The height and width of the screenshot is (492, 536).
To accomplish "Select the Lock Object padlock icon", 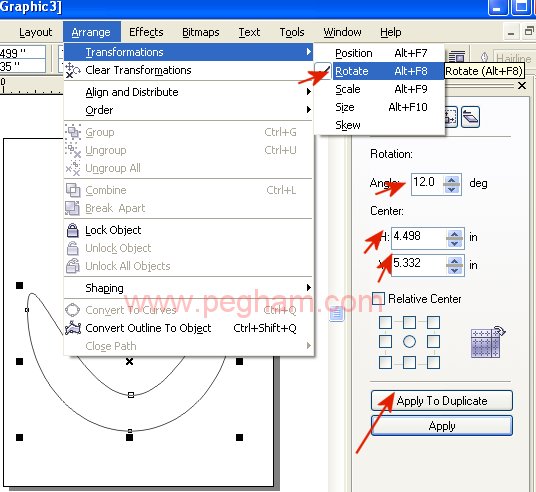I will click(x=72, y=230).
